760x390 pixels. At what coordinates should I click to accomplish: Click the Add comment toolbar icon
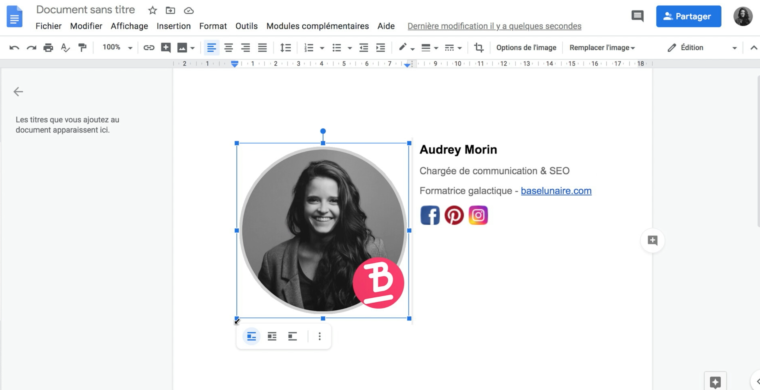point(166,47)
